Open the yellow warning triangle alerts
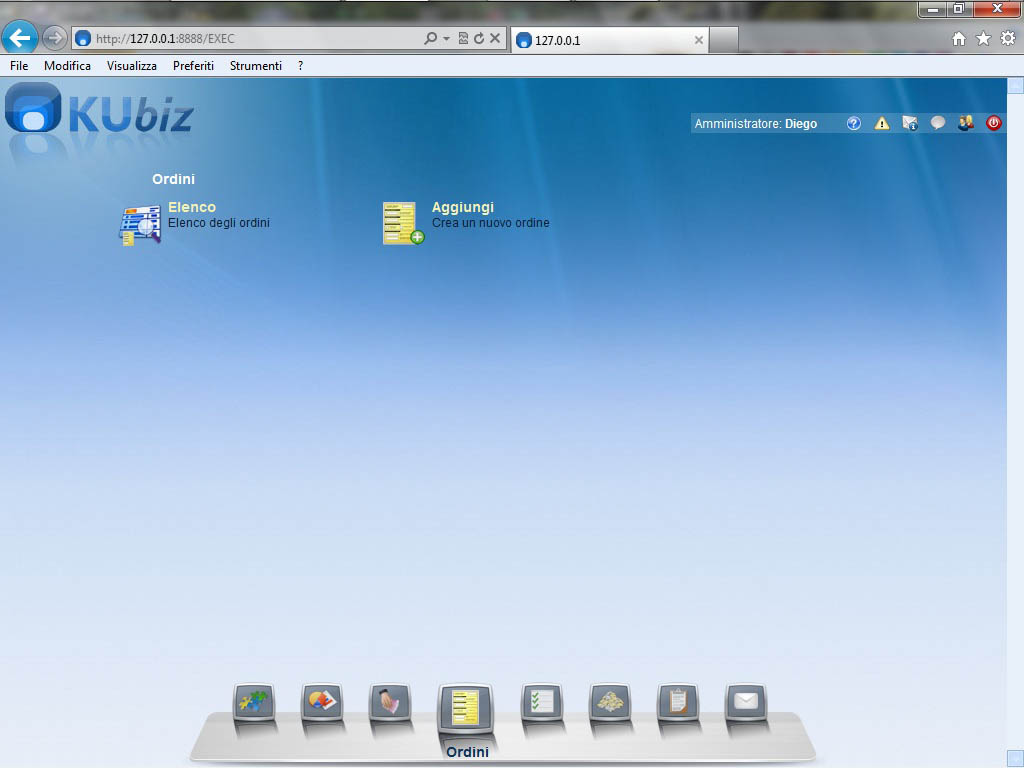Screen dimensions: 1024x768 click(x=882, y=124)
